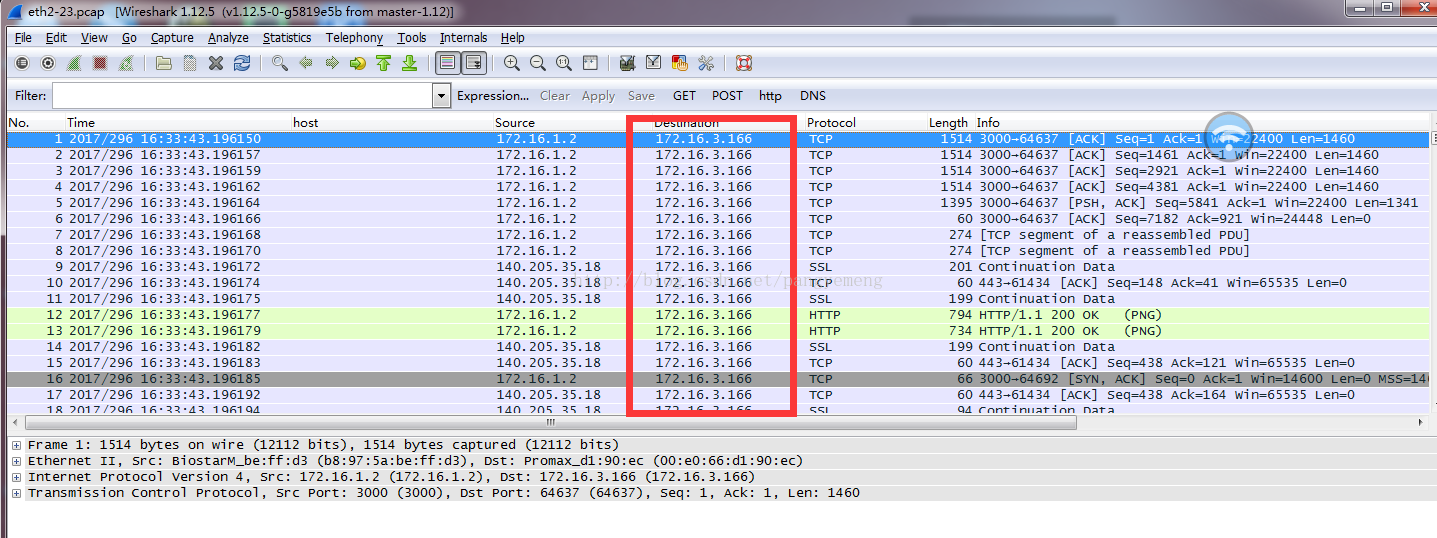Image resolution: width=1437 pixels, height=538 pixels.
Task: Click the Apply filter button
Action: (x=598, y=96)
